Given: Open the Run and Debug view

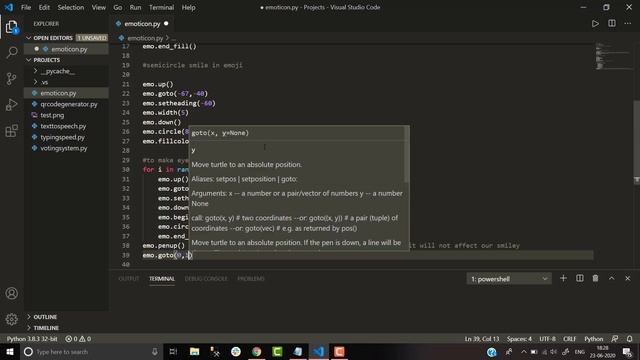Looking at the screenshot, I should 11,104.
